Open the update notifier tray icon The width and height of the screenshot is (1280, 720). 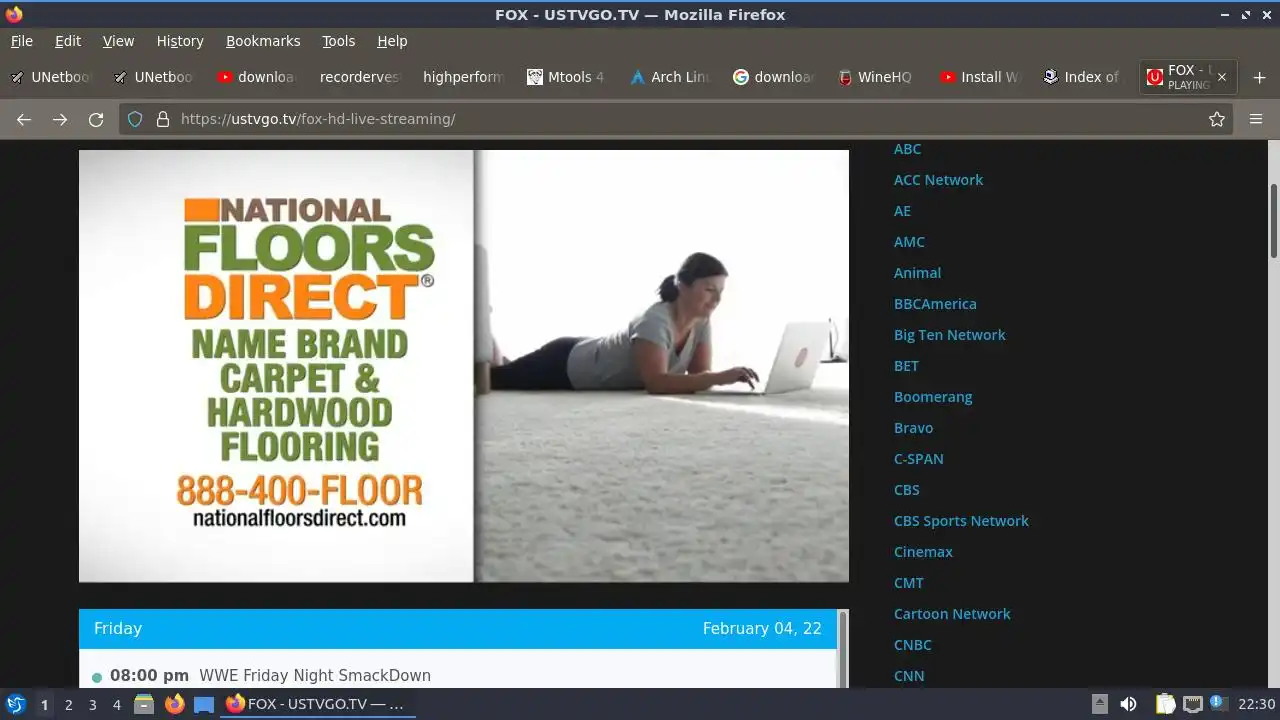pyautogui.click(x=1218, y=703)
